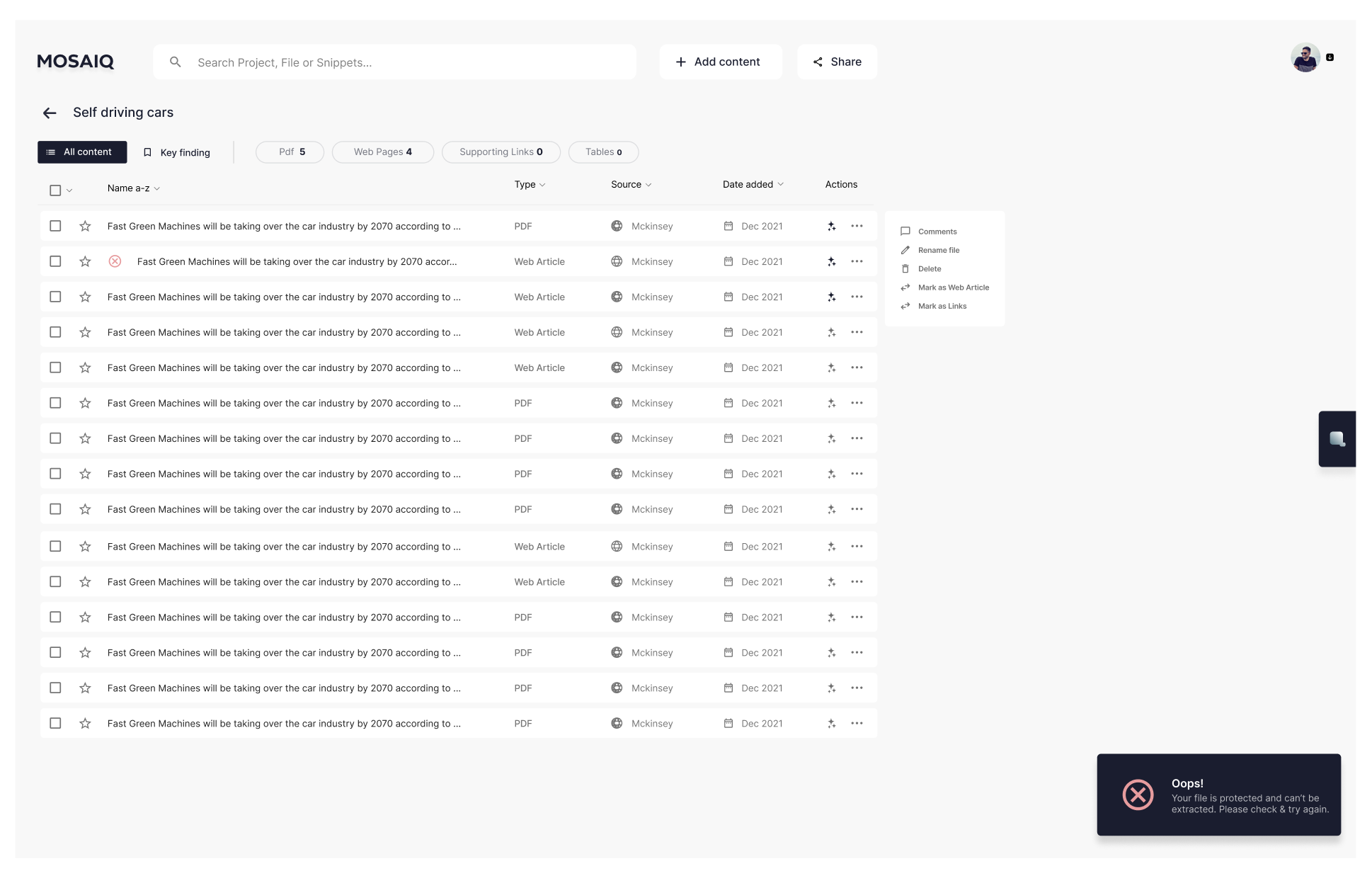Screen dimensions: 1372x888
Task: Click the Share button
Action: click(837, 62)
